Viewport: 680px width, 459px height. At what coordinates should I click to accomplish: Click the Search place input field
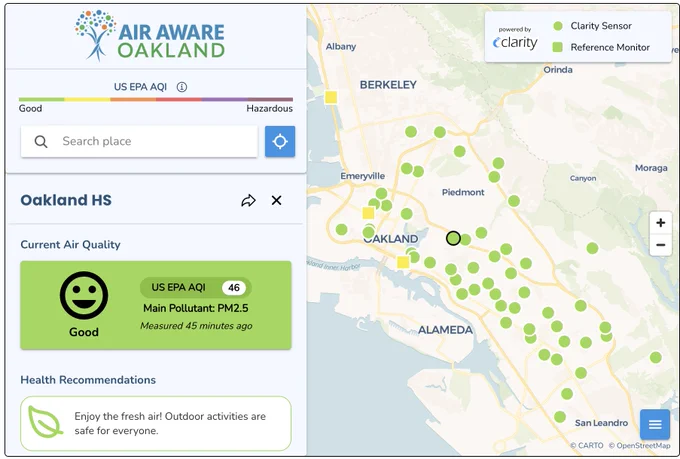tap(139, 141)
